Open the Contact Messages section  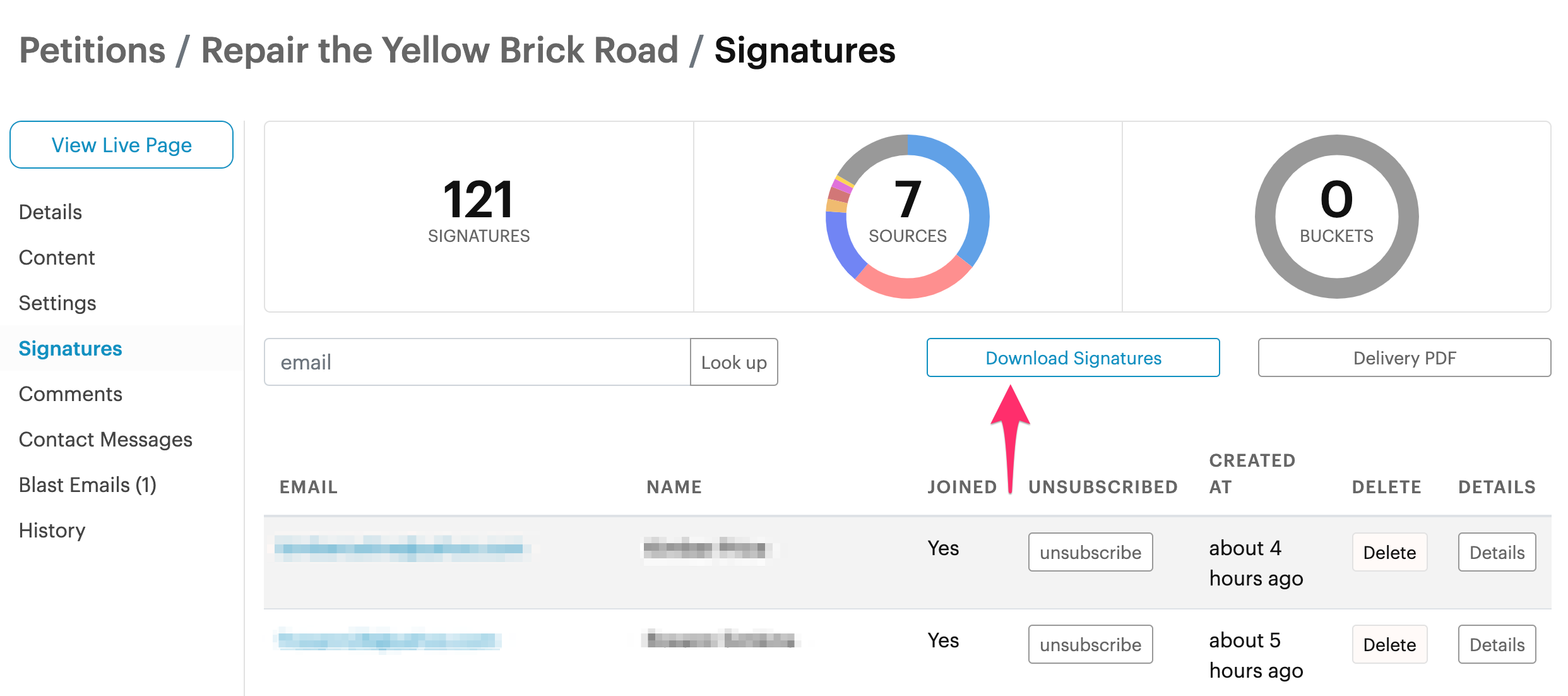105,439
